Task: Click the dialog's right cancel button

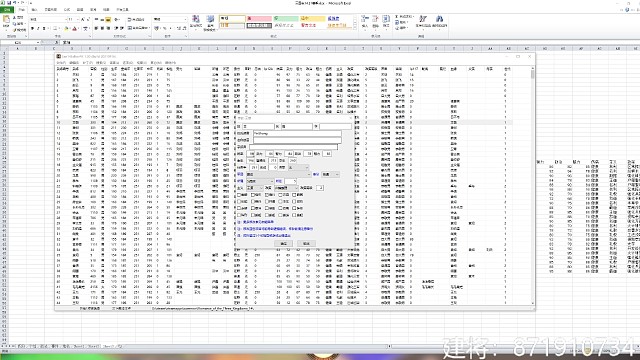Action: 306,244
